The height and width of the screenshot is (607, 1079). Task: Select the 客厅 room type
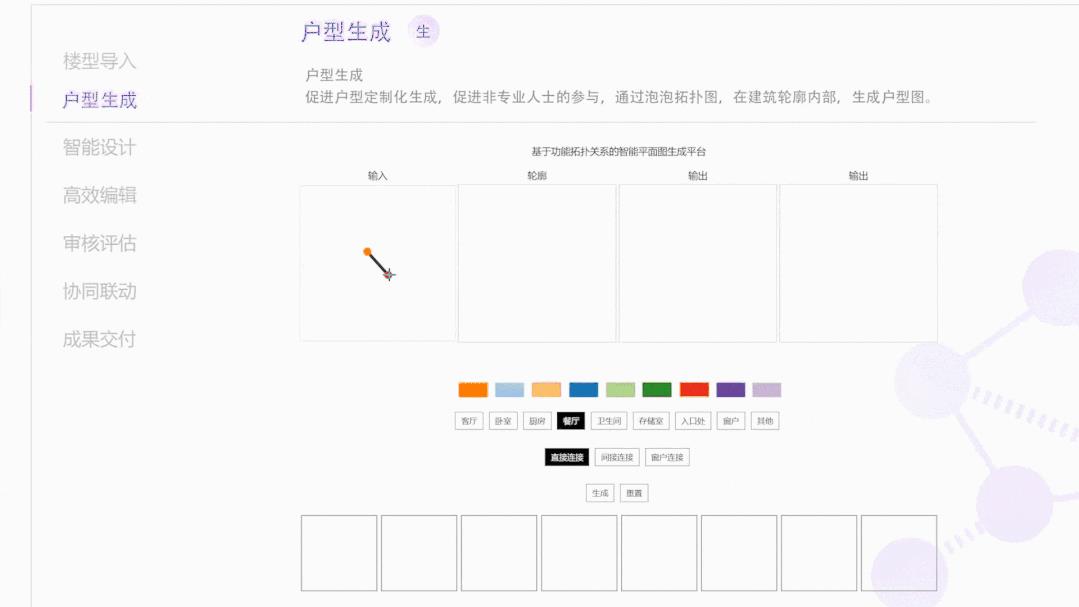[x=468, y=421]
